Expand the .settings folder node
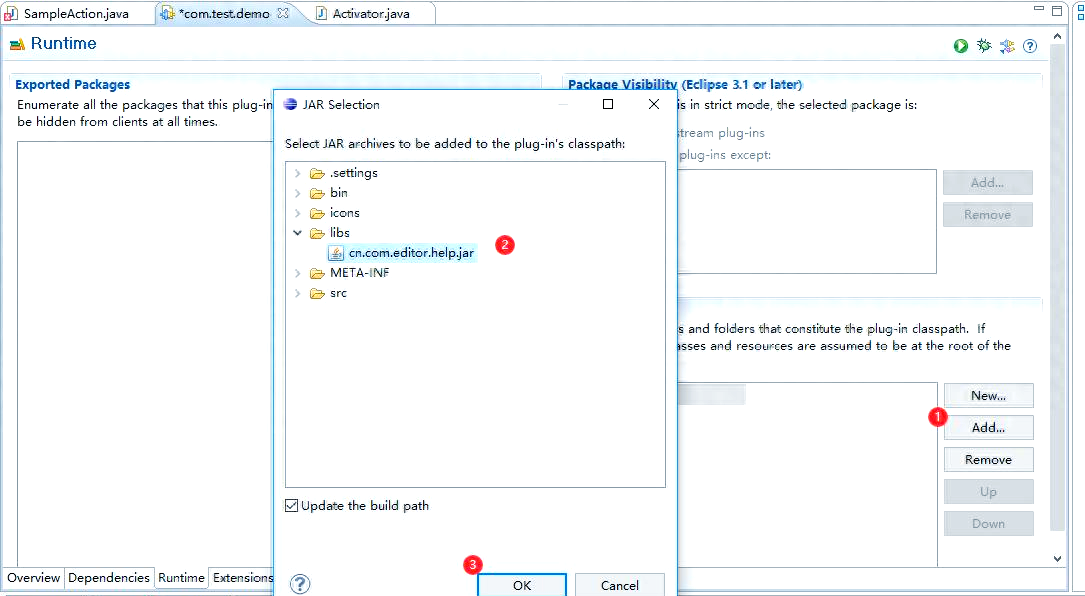Viewport: 1085px width, 596px height. (298, 173)
